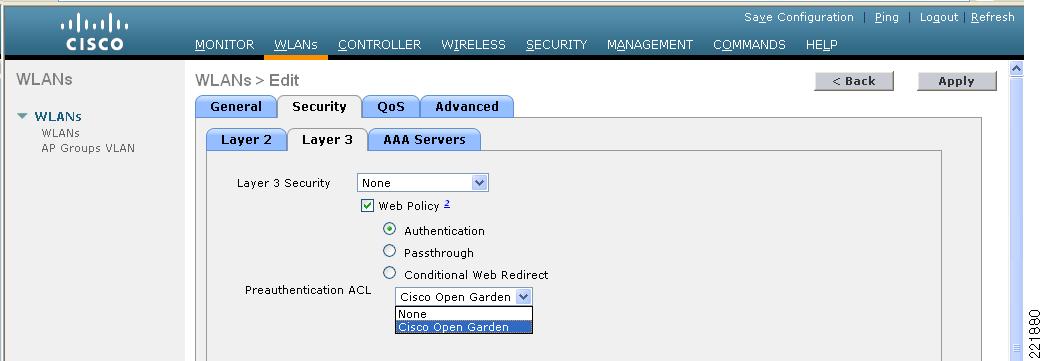Open the Advanced tab
The image size is (1042, 361).
tap(467, 106)
